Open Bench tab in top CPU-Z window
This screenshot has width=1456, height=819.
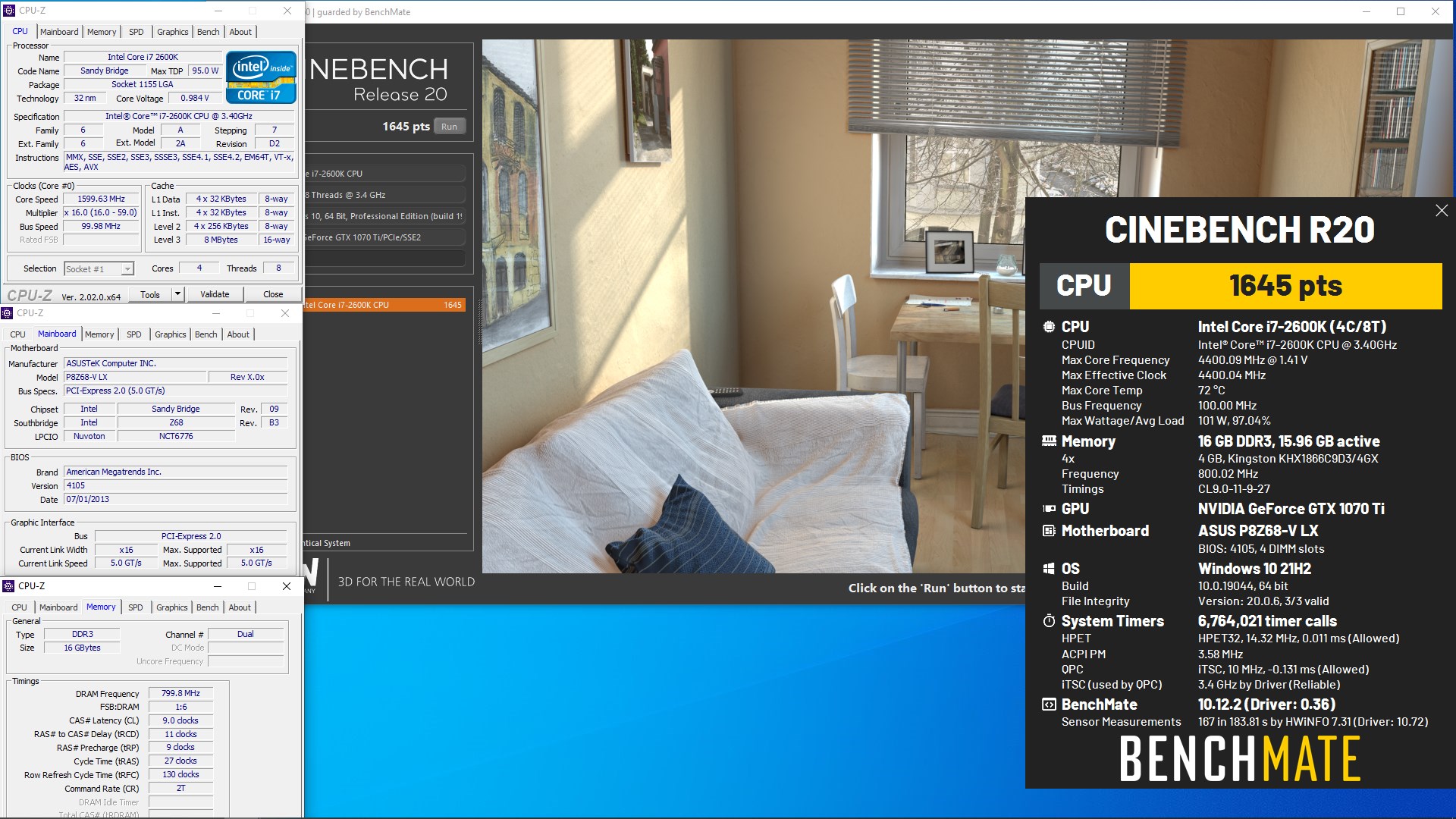point(209,32)
